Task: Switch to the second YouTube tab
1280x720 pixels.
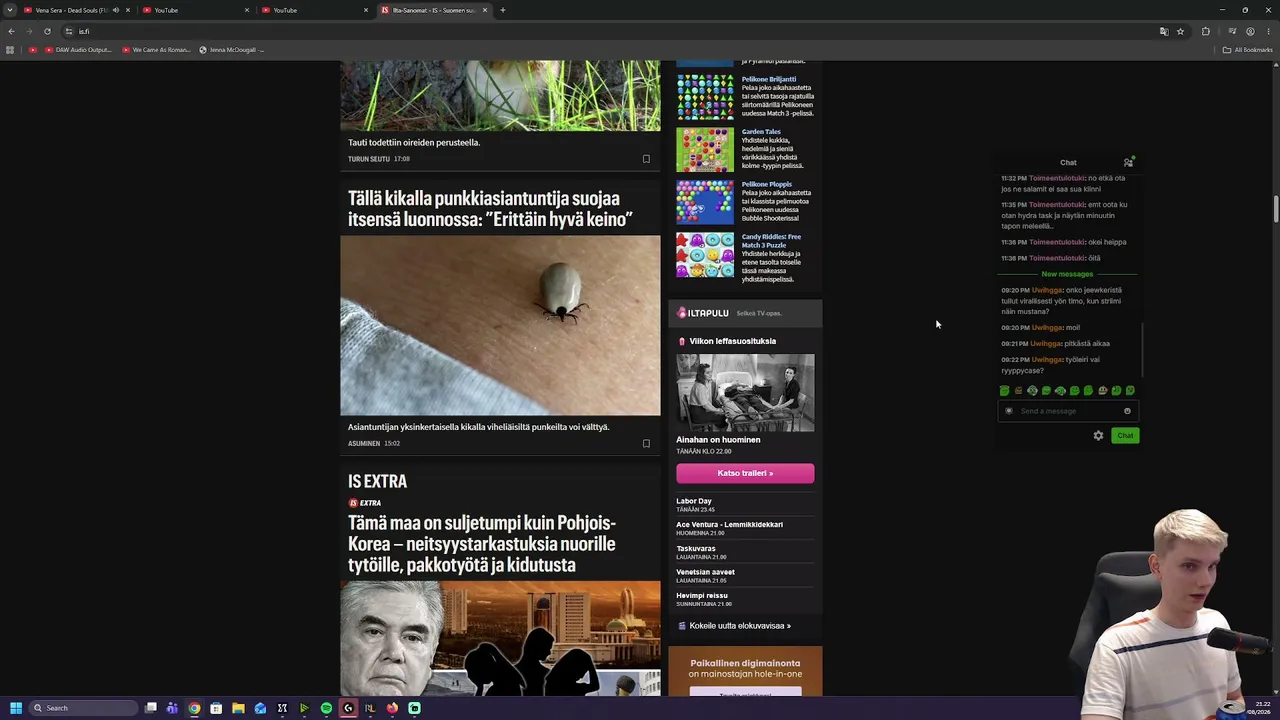Action: [x=196, y=10]
